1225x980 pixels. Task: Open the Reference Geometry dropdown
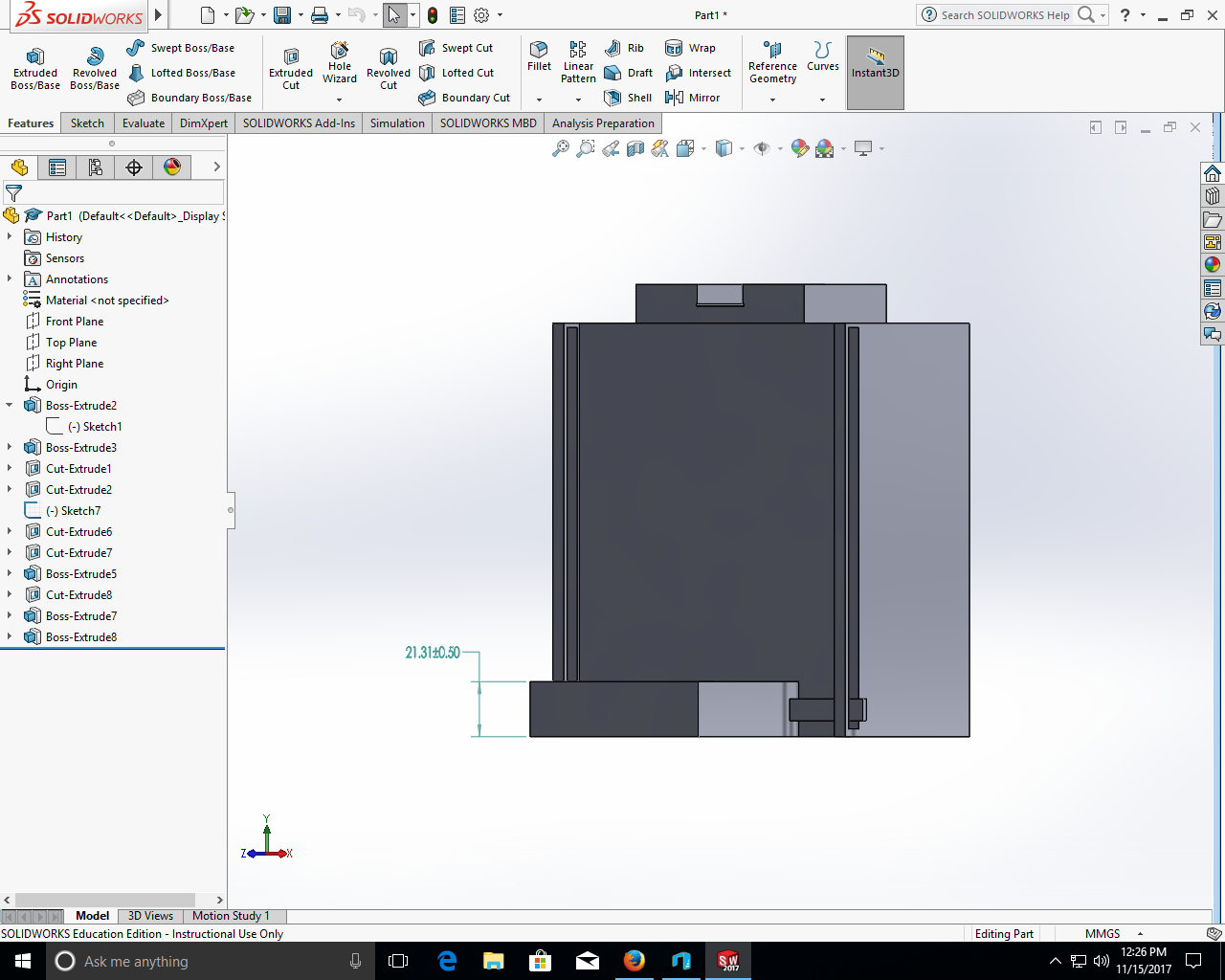click(x=772, y=100)
